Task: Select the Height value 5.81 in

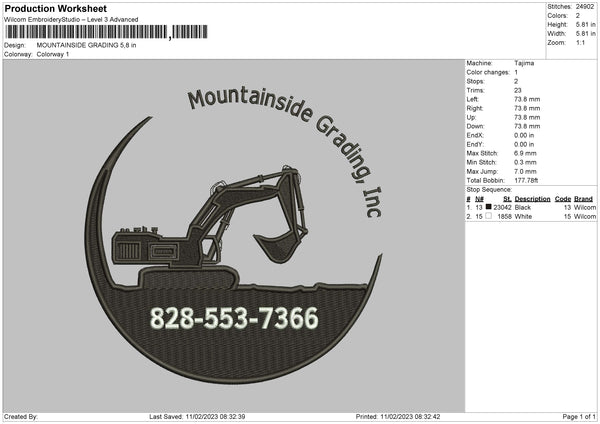Action: click(x=586, y=24)
